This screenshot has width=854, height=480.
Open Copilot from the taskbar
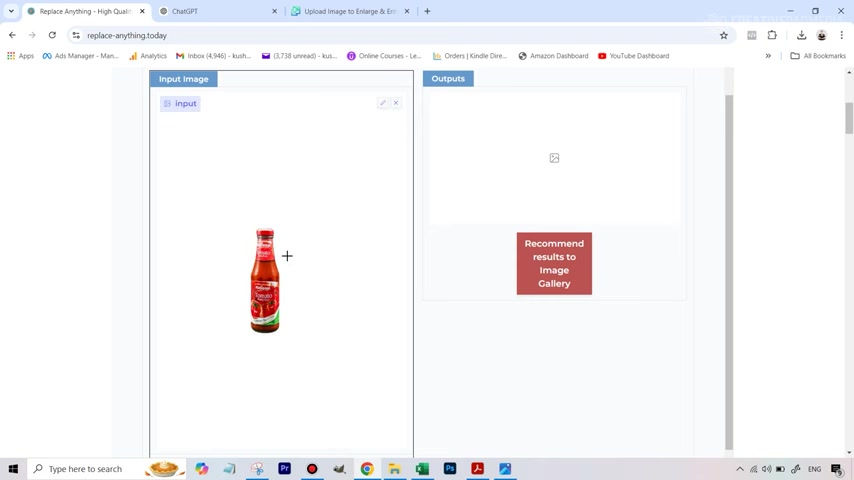(x=202, y=469)
